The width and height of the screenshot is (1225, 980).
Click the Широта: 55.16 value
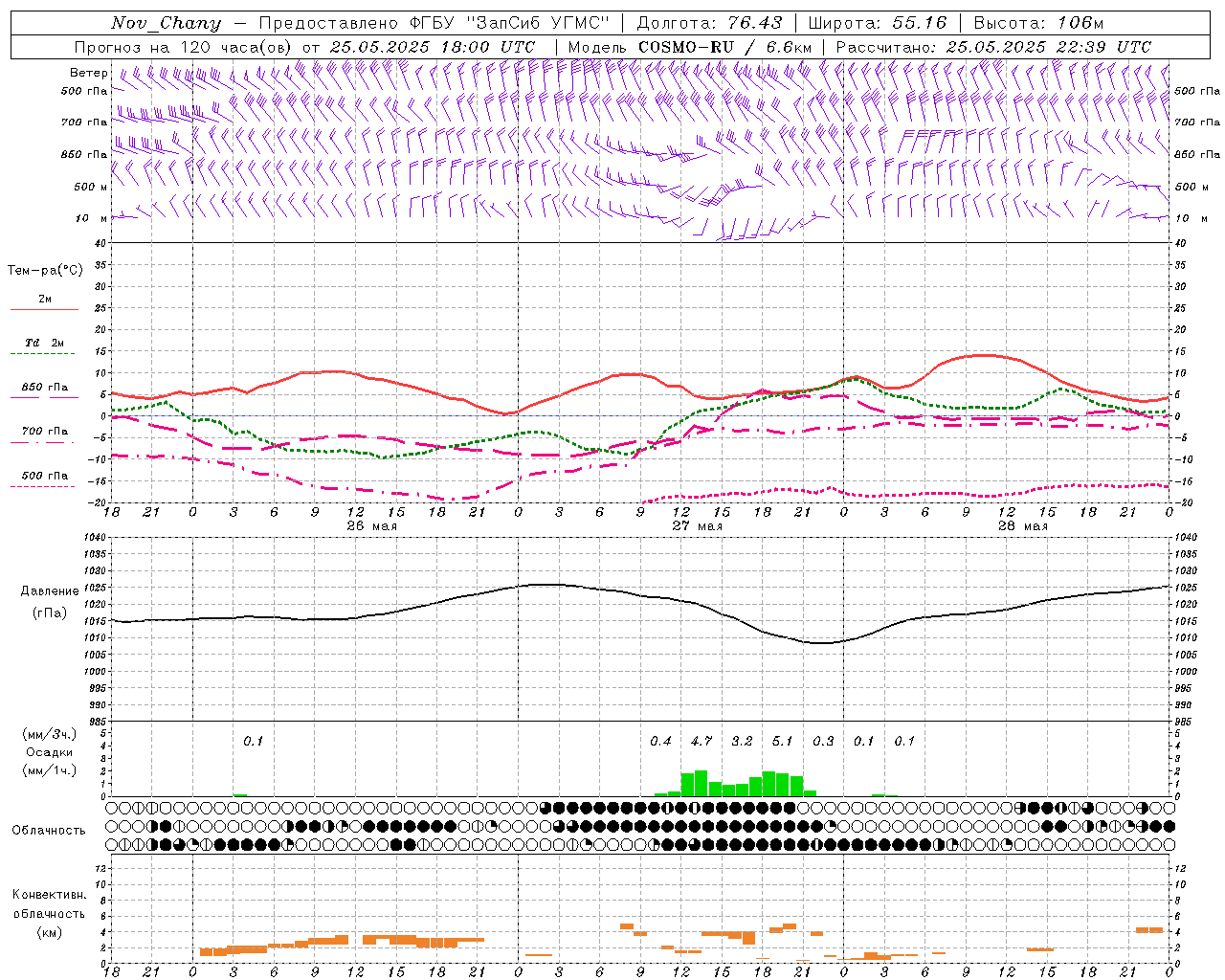[x=878, y=23]
